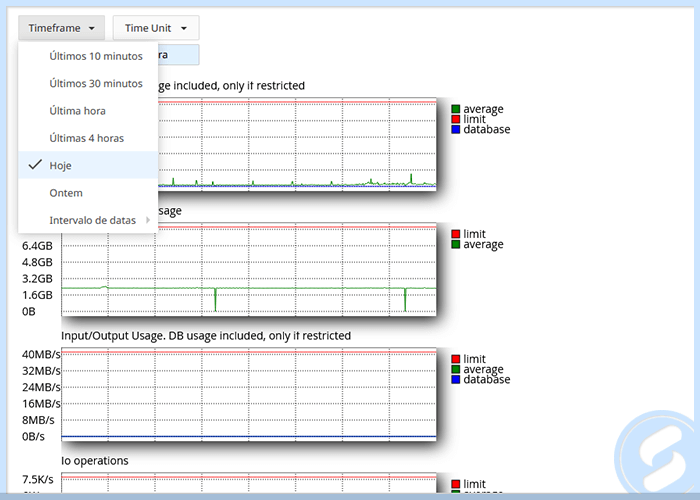The width and height of the screenshot is (700, 500).
Task: Click the 40MB/s axis label
Action: coord(41,354)
